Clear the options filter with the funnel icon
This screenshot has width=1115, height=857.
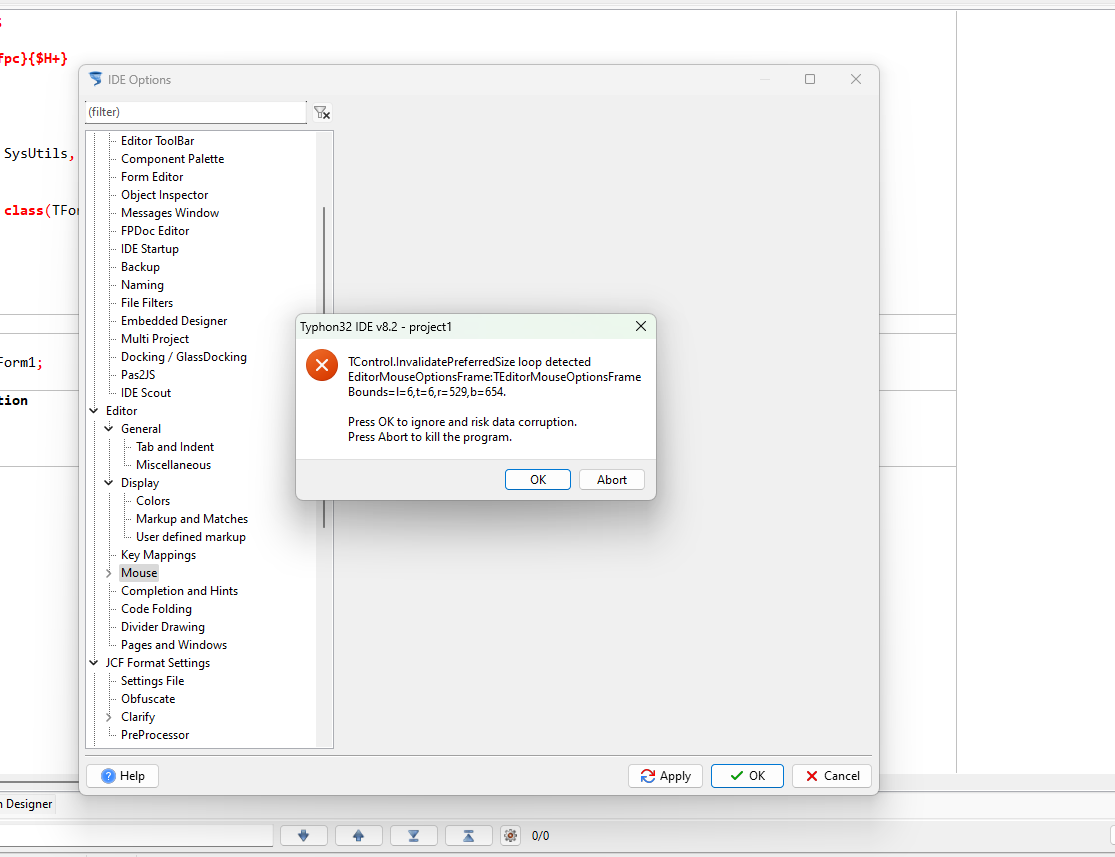(x=322, y=112)
